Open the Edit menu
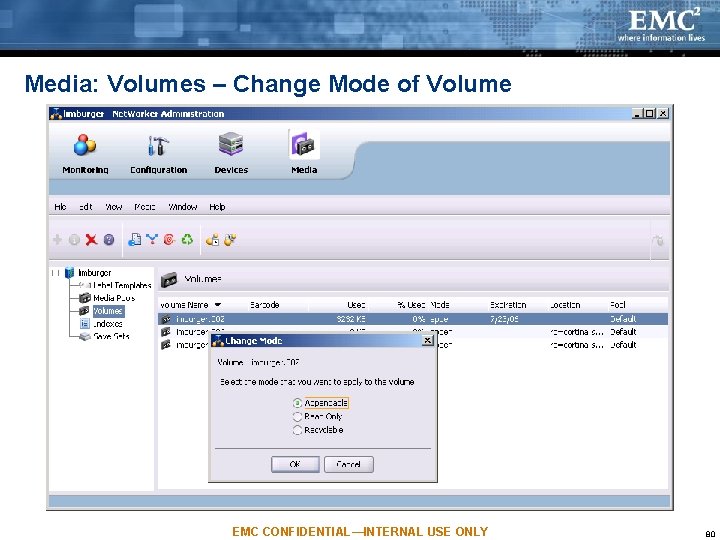 click(x=85, y=207)
